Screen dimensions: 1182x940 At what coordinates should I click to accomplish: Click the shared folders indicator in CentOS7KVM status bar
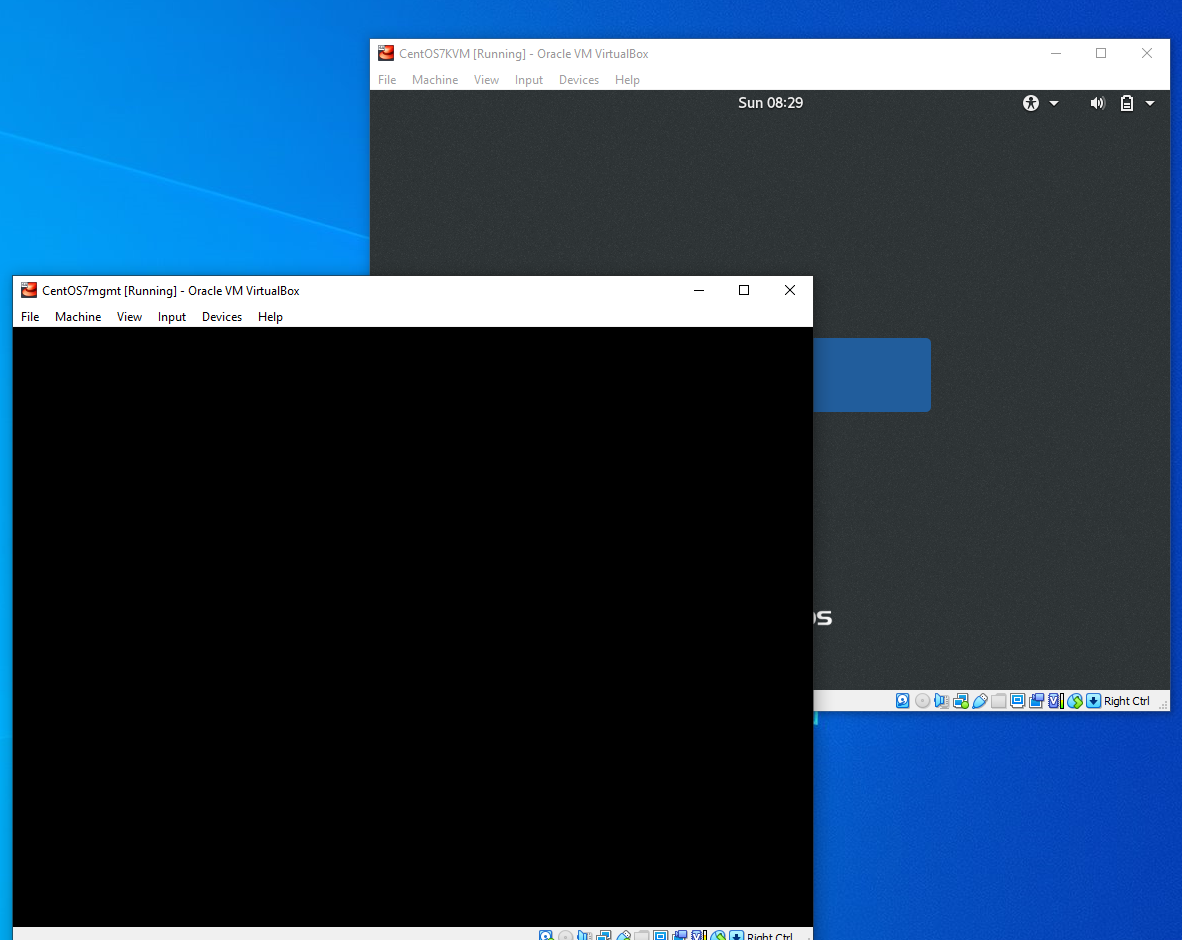tap(998, 701)
